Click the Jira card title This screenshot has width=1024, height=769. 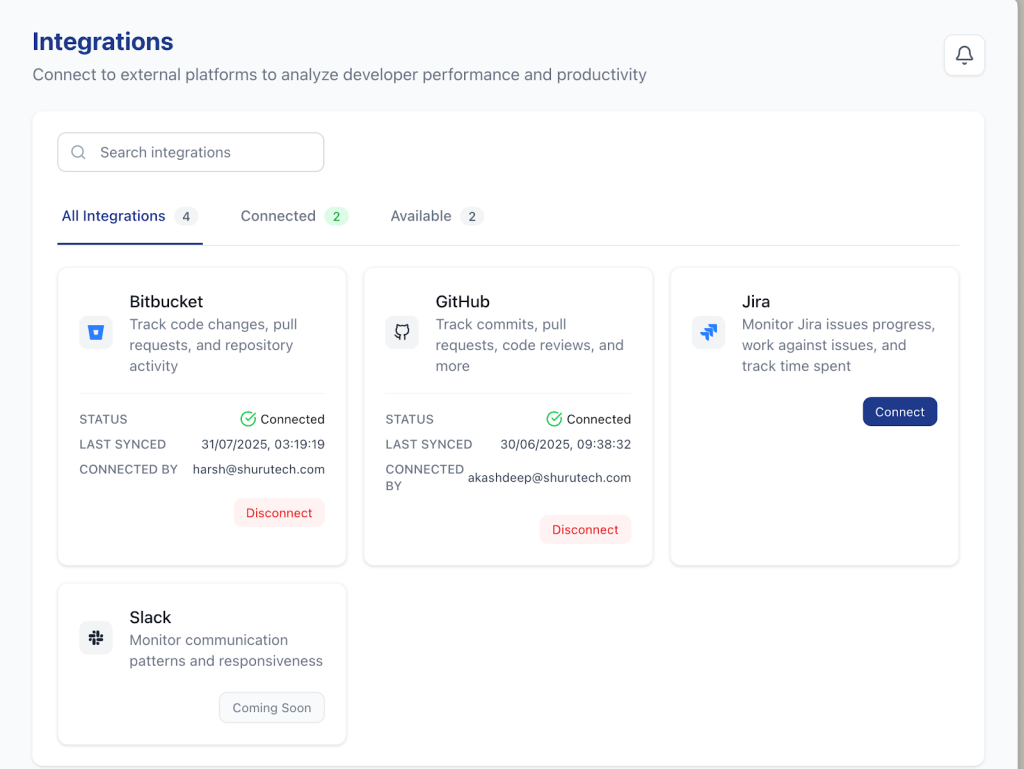click(x=756, y=302)
